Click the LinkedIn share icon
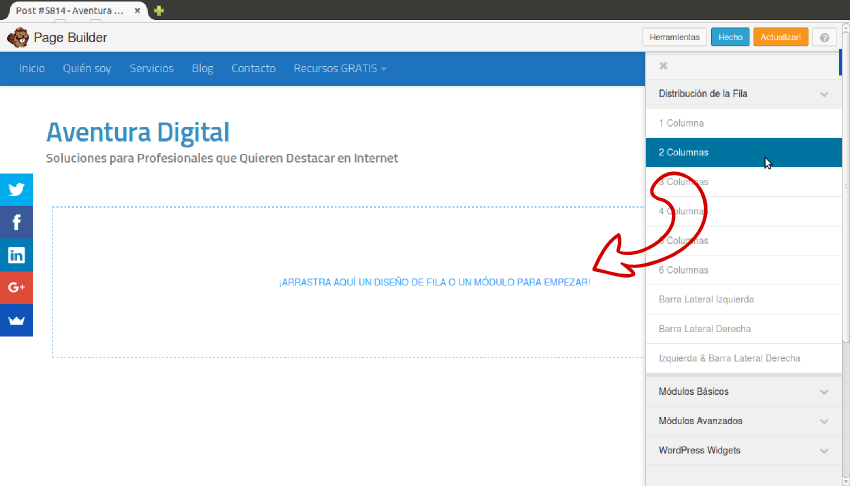850x486 pixels. (x=16, y=255)
